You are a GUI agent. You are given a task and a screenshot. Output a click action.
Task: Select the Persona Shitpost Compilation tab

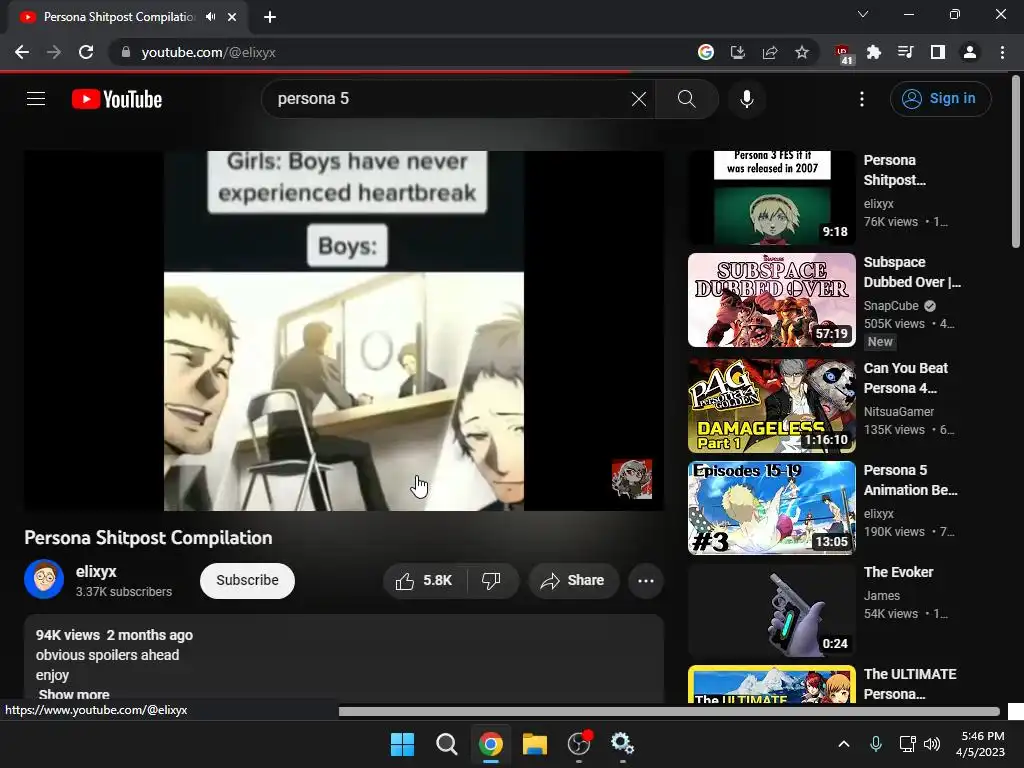coord(118,17)
